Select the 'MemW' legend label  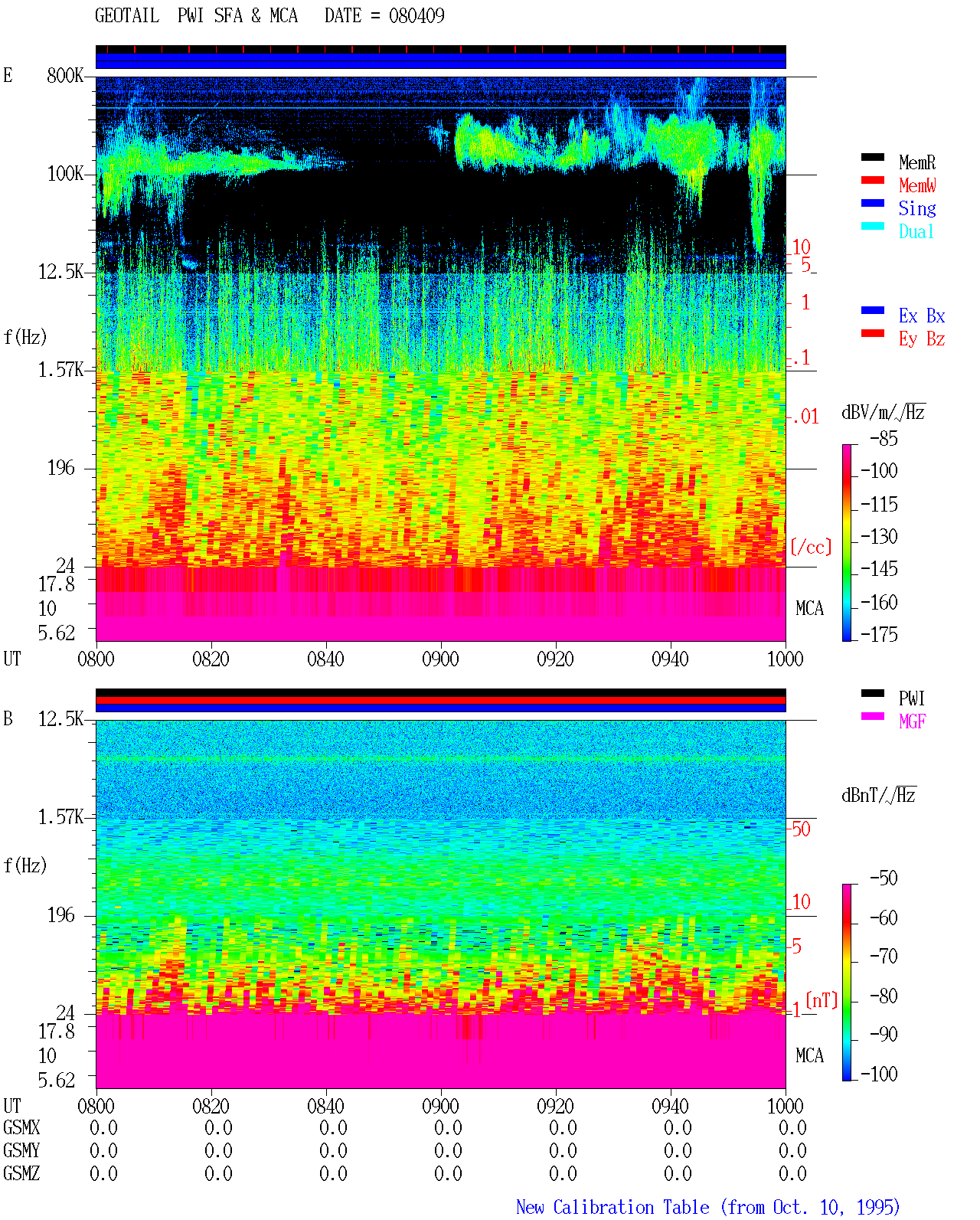point(916,185)
